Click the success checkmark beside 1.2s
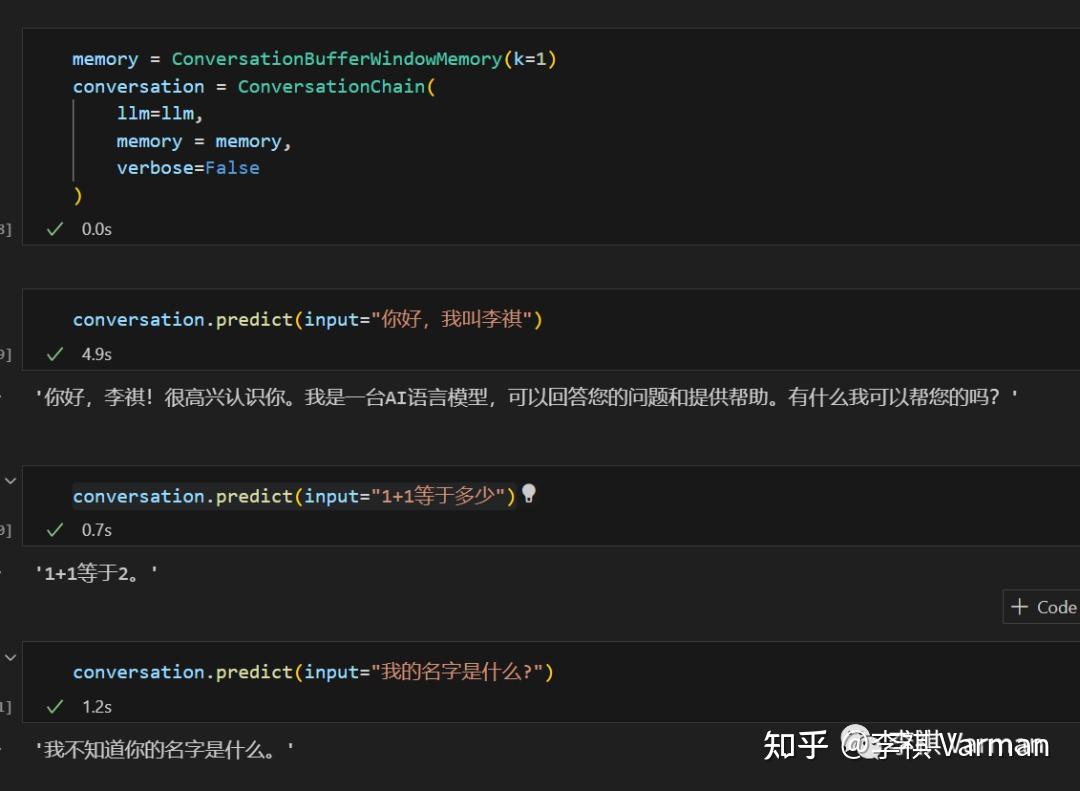The height and width of the screenshot is (791, 1080). (x=55, y=707)
